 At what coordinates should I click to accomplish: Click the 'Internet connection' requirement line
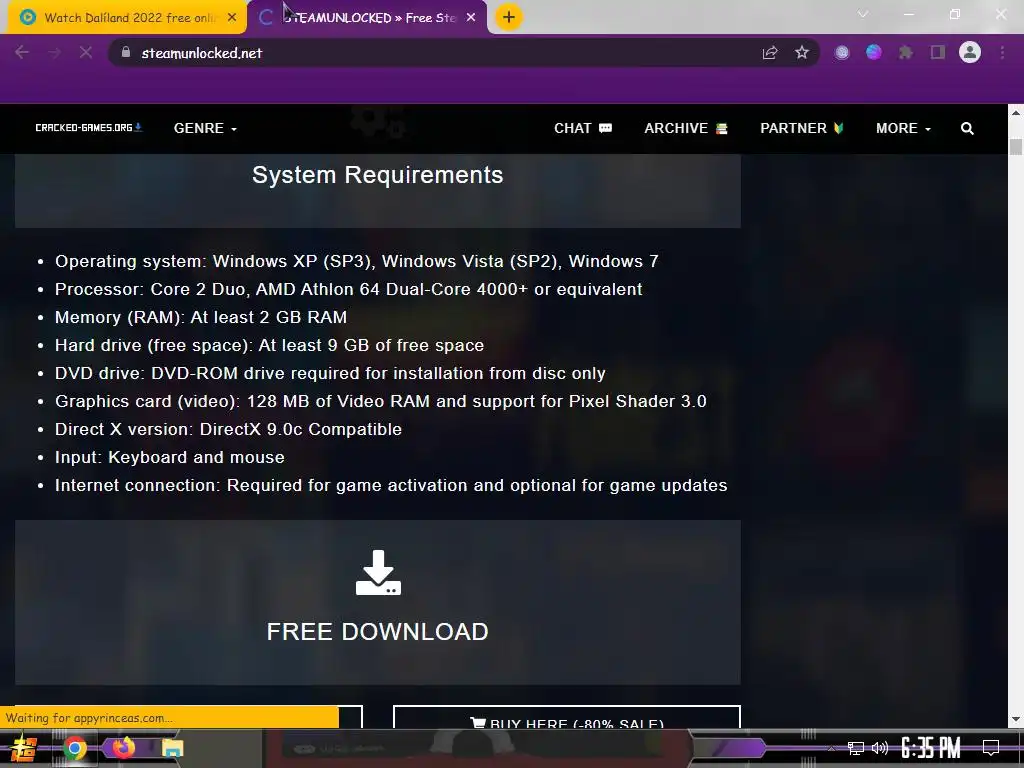coord(391,486)
